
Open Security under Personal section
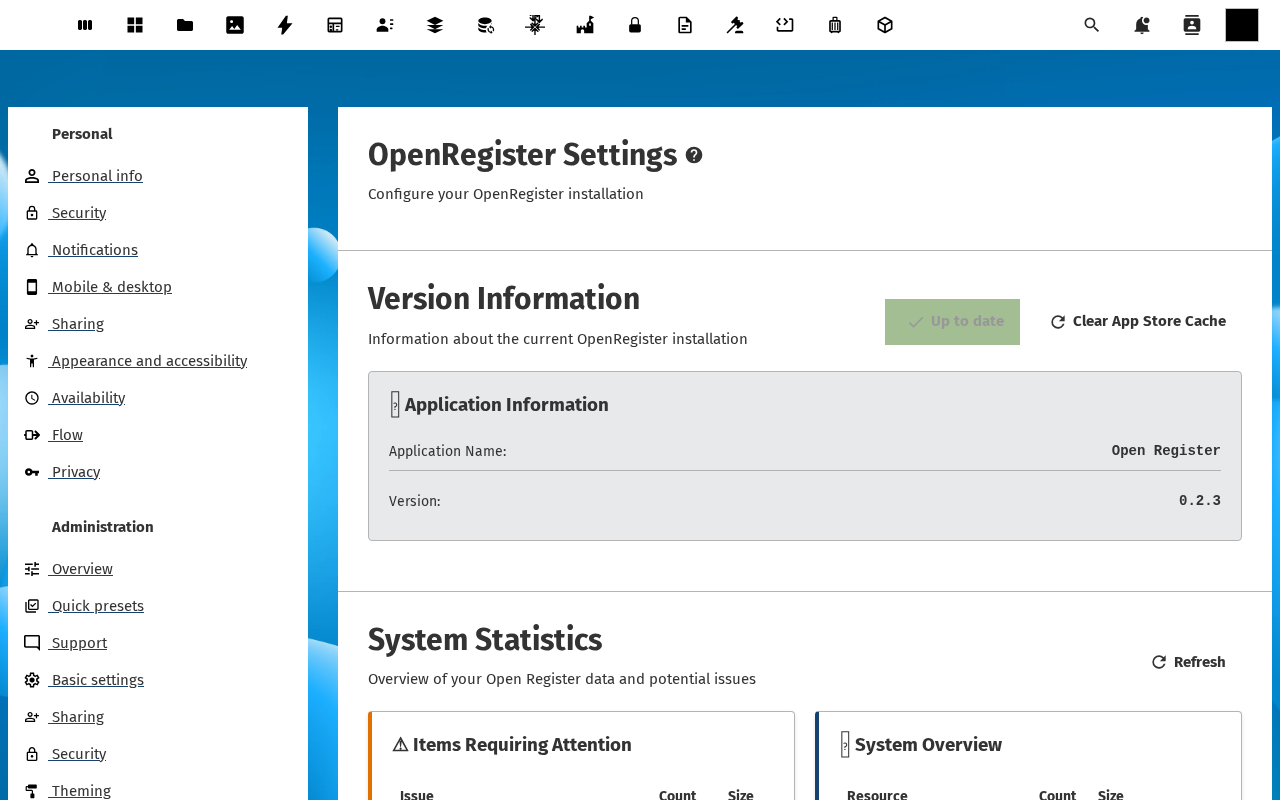[78, 213]
